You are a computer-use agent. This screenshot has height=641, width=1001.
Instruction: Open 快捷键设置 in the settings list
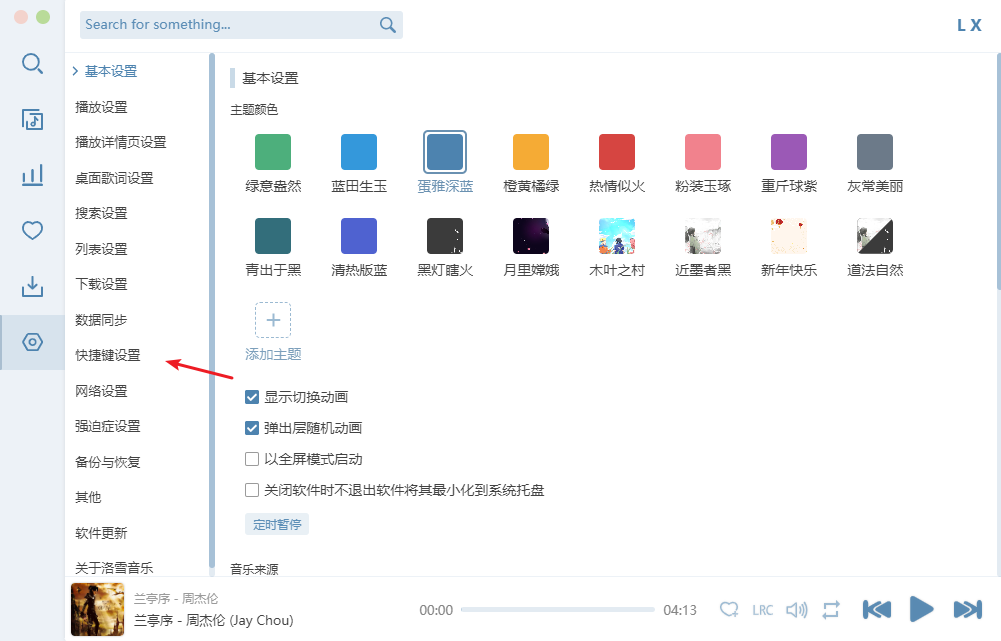[108, 355]
